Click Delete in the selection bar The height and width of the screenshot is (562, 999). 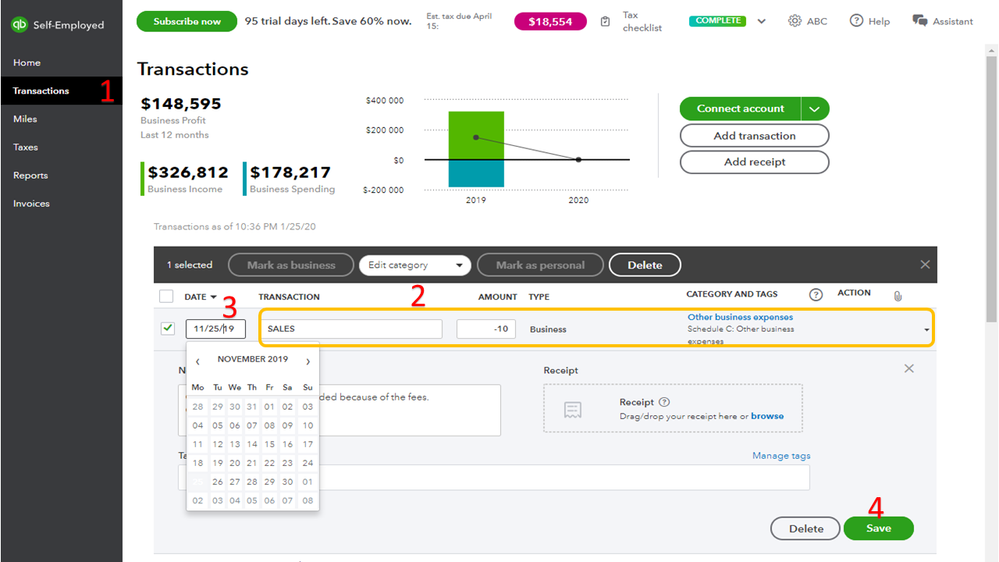[645, 265]
